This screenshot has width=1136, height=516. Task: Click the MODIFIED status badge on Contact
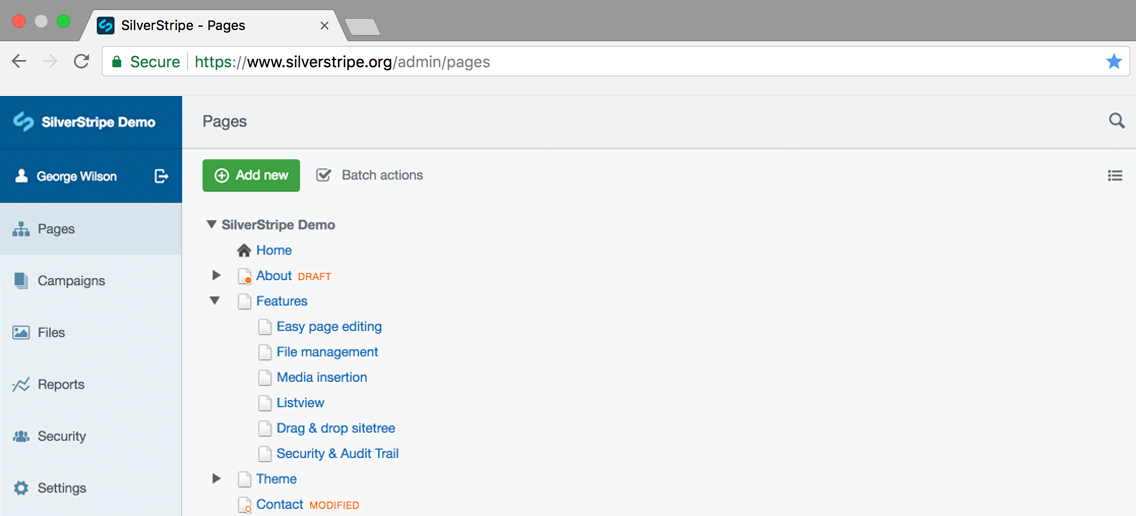coord(334,505)
